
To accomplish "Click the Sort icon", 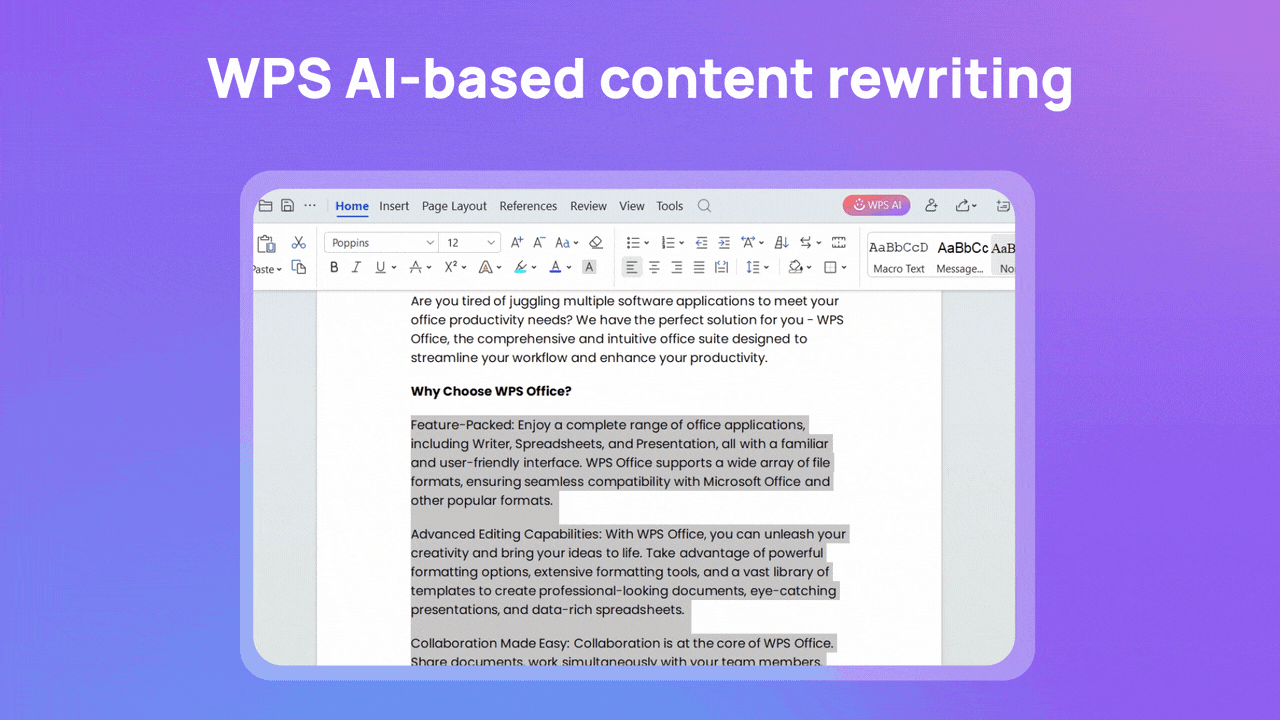I will pyautogui.click(x=781, y=243).
